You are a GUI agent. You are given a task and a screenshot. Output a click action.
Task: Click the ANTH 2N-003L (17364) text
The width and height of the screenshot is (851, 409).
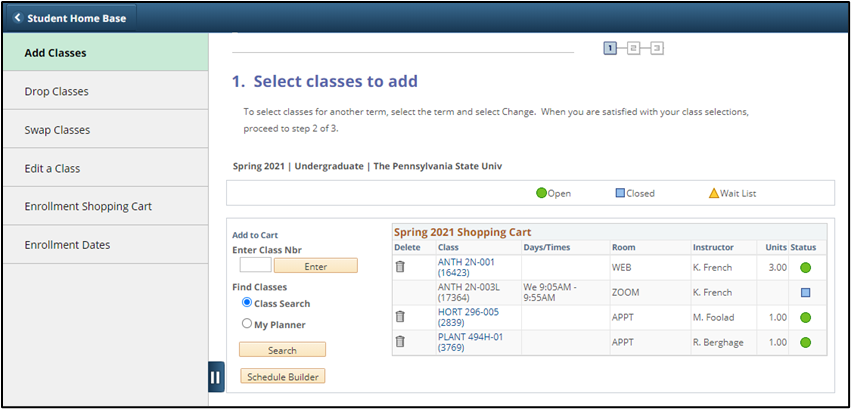470,292
